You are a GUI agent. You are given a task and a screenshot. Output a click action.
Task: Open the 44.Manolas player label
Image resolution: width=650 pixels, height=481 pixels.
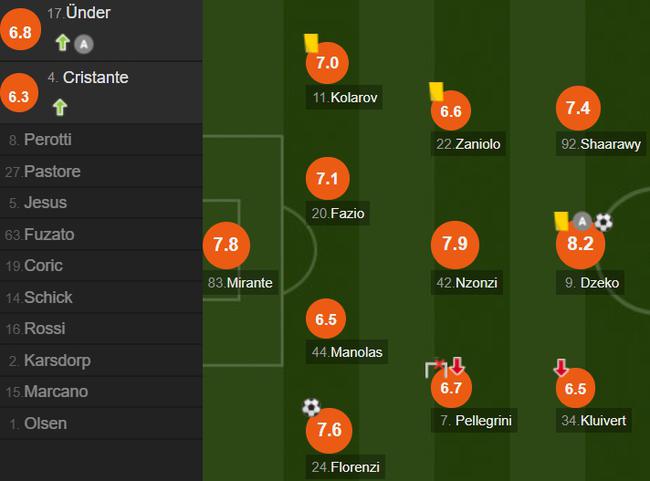click(347, 352)
